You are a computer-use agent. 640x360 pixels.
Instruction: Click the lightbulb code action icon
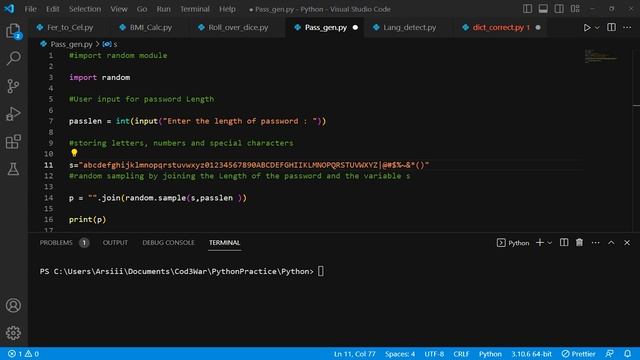click(x=74, y=153)
